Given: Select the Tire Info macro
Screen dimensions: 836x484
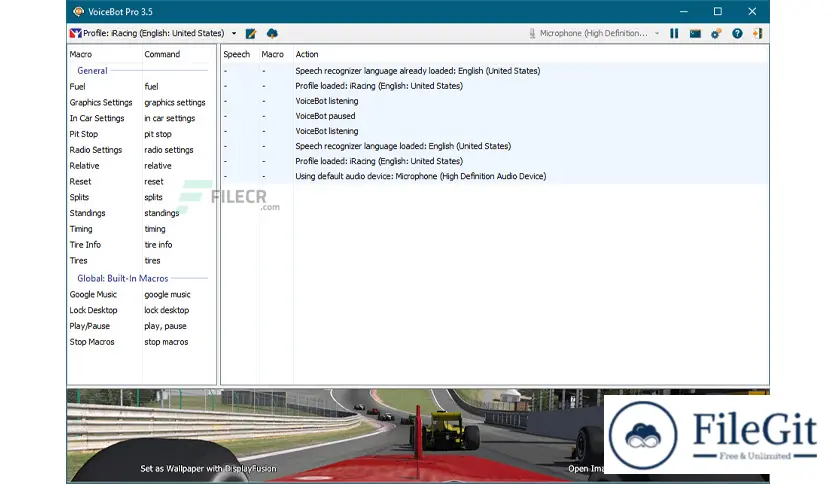Looking at the screenshot, I should click(85, 245).
